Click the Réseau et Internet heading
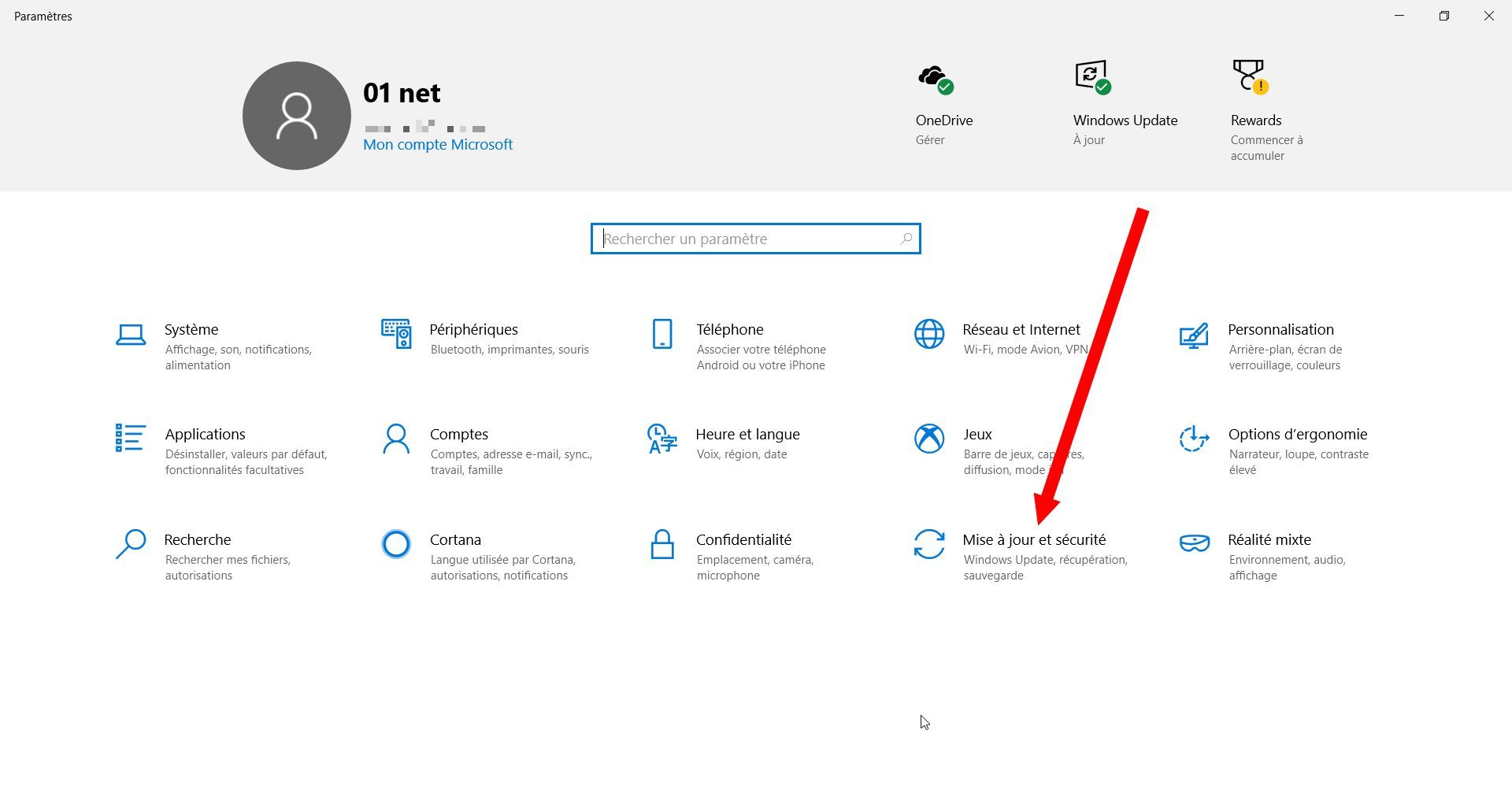Screen dimensions: 1512x811 (1021, 329)
